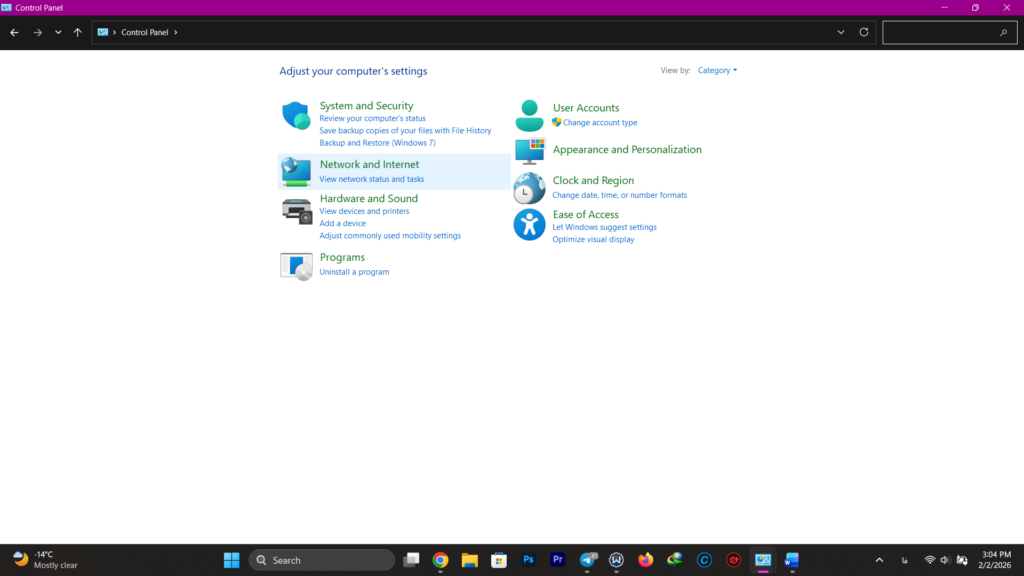Click the Control Panel breadcrumb in address bar
The width and height of the screenshot is (1024, 576).
(x=144, y=32)
